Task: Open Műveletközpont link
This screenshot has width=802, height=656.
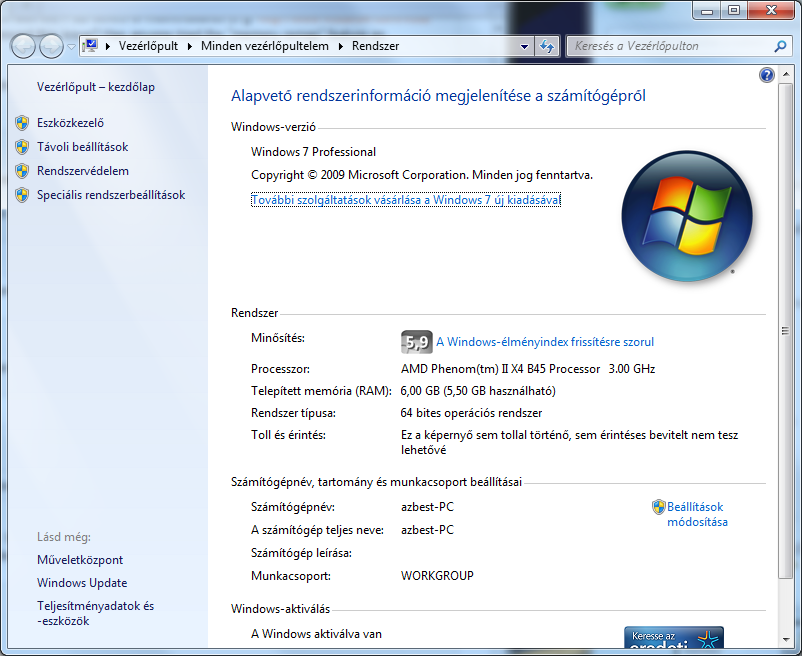Action: (x=80, y=560)
